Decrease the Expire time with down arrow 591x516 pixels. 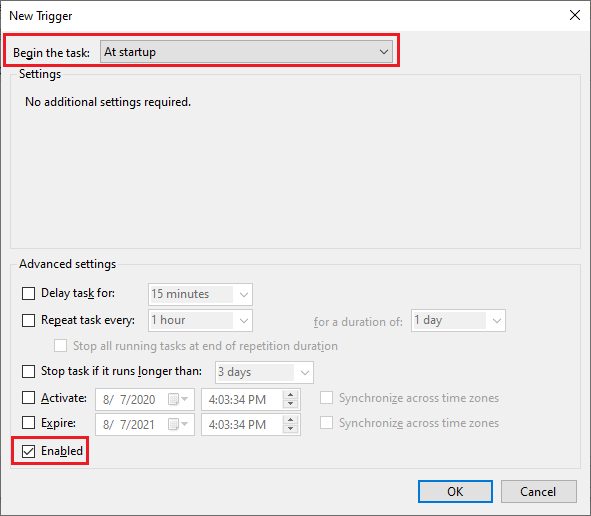tap(291, 429)
